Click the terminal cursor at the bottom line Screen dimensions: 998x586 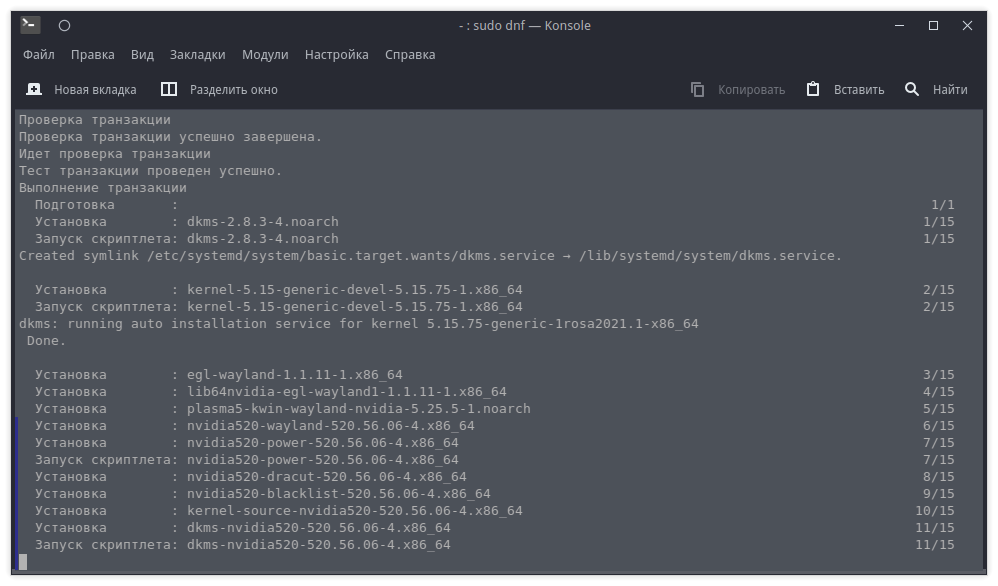[23, 562]
